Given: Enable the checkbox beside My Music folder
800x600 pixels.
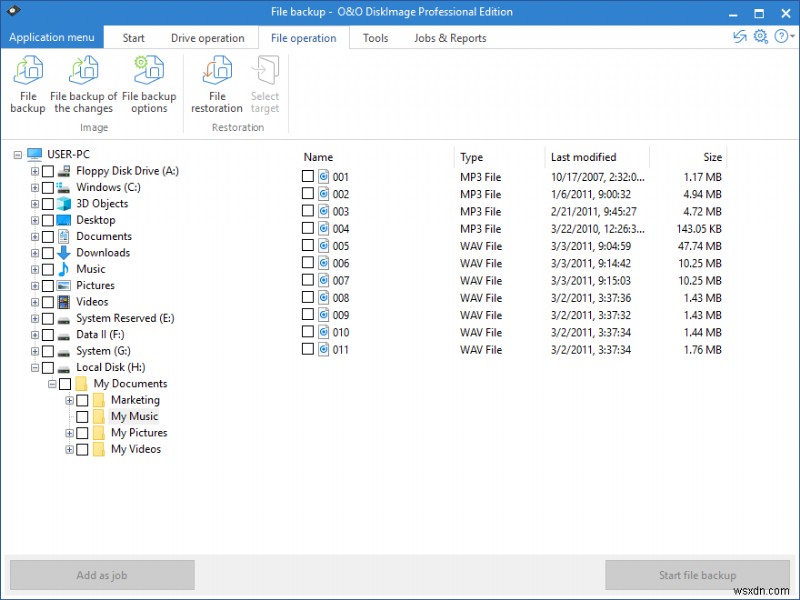Looking at the screenshot, I should 83,416.
